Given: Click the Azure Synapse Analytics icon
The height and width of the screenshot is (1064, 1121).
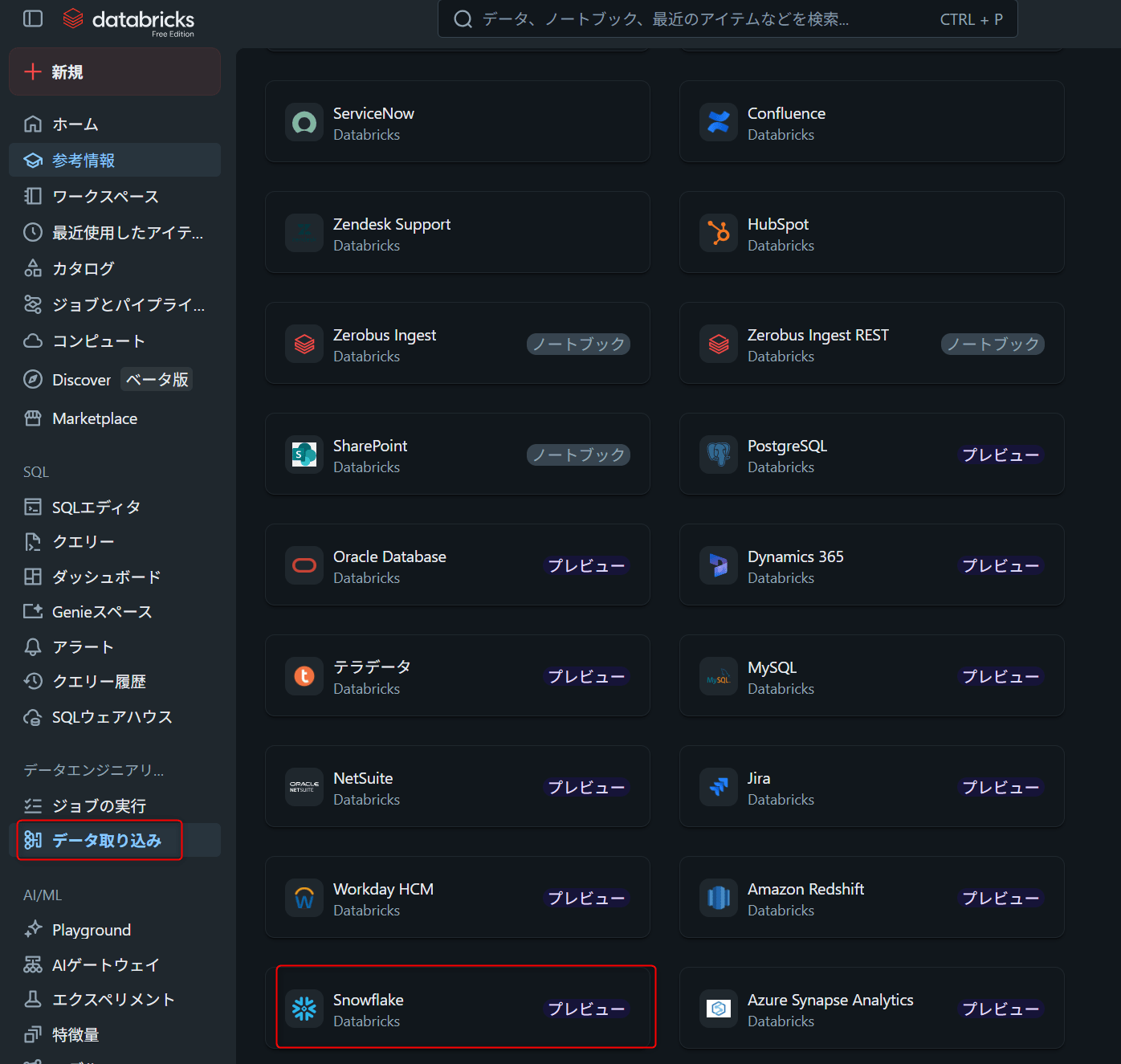Looking at the screenshot, I should [719, 1009].
